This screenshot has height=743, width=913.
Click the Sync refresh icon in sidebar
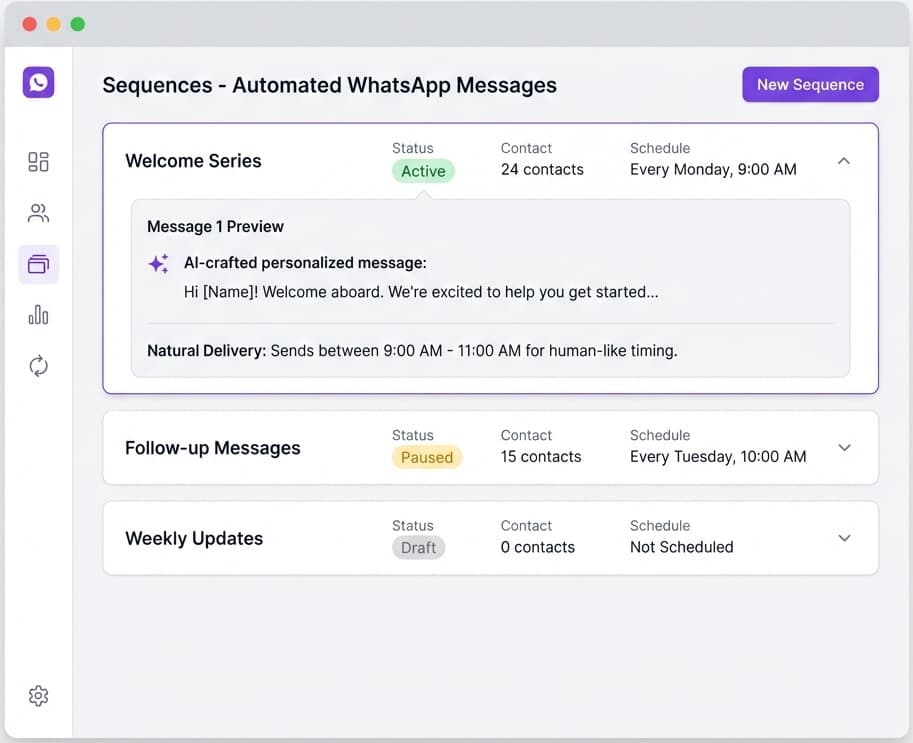coord(38,365)
